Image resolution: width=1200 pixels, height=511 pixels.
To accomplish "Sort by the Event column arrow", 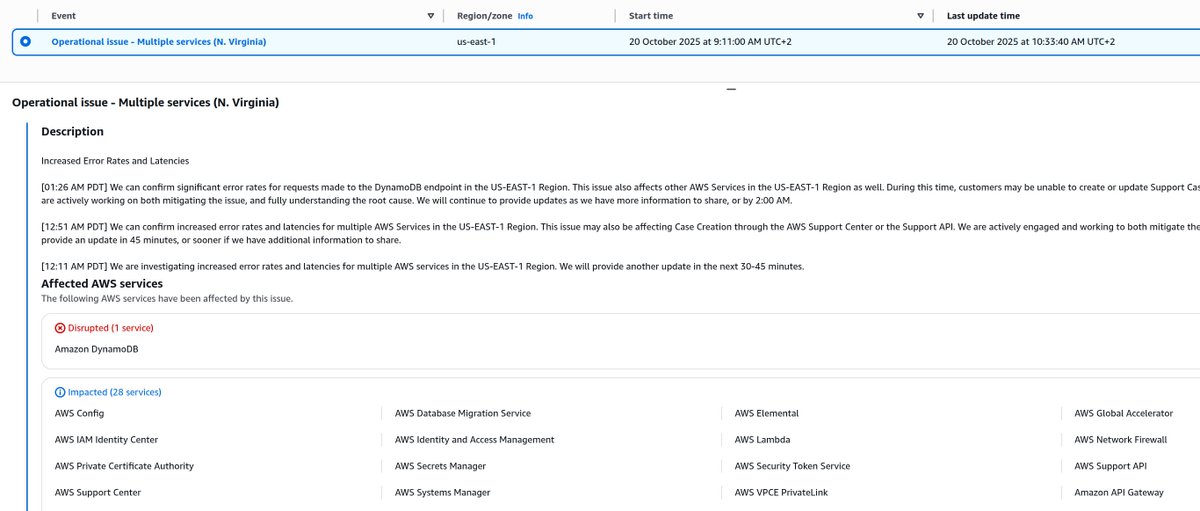I will 431,16.
